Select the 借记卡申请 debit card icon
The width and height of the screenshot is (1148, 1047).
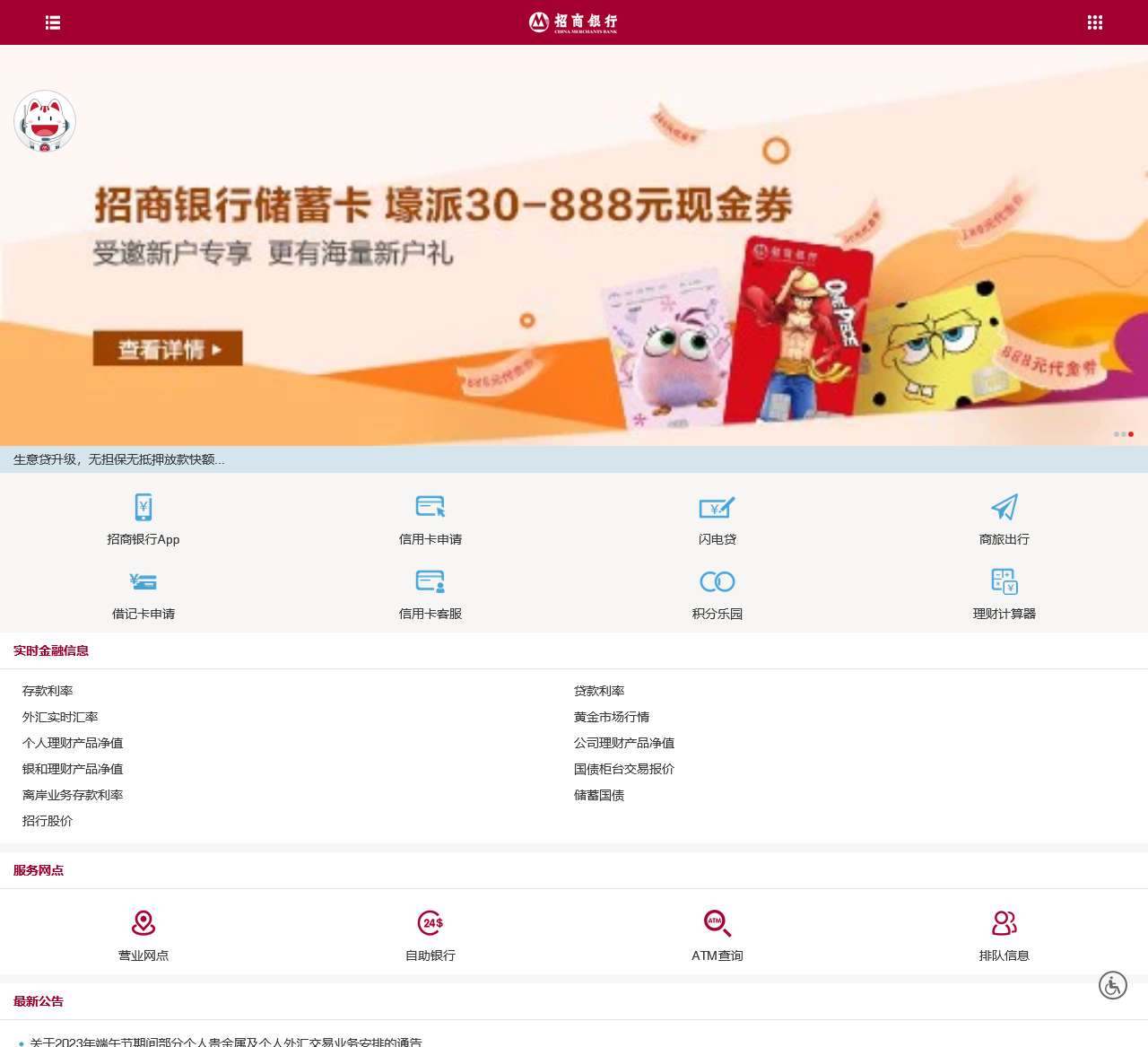[x=142, y=594]
